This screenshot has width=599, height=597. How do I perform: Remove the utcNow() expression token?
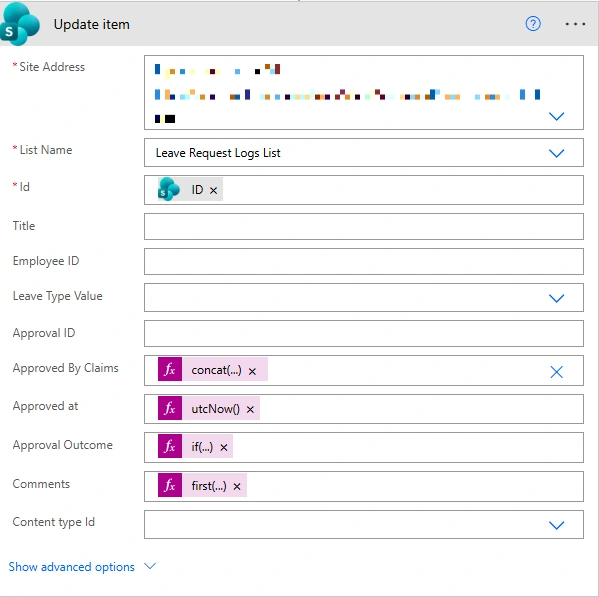[250, 409]
